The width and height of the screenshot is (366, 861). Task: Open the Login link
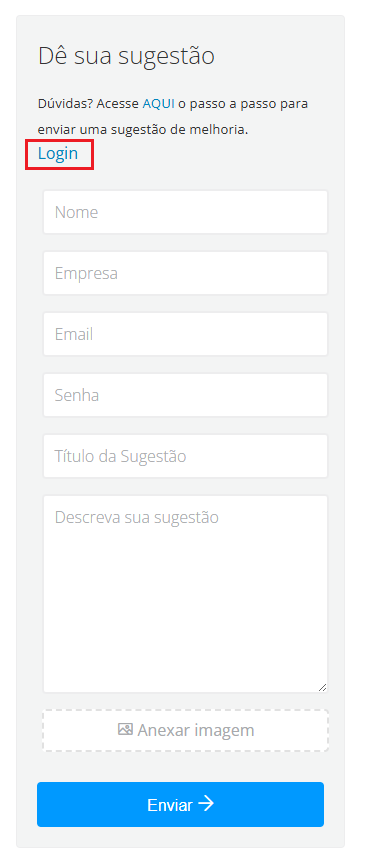[58, 154]
